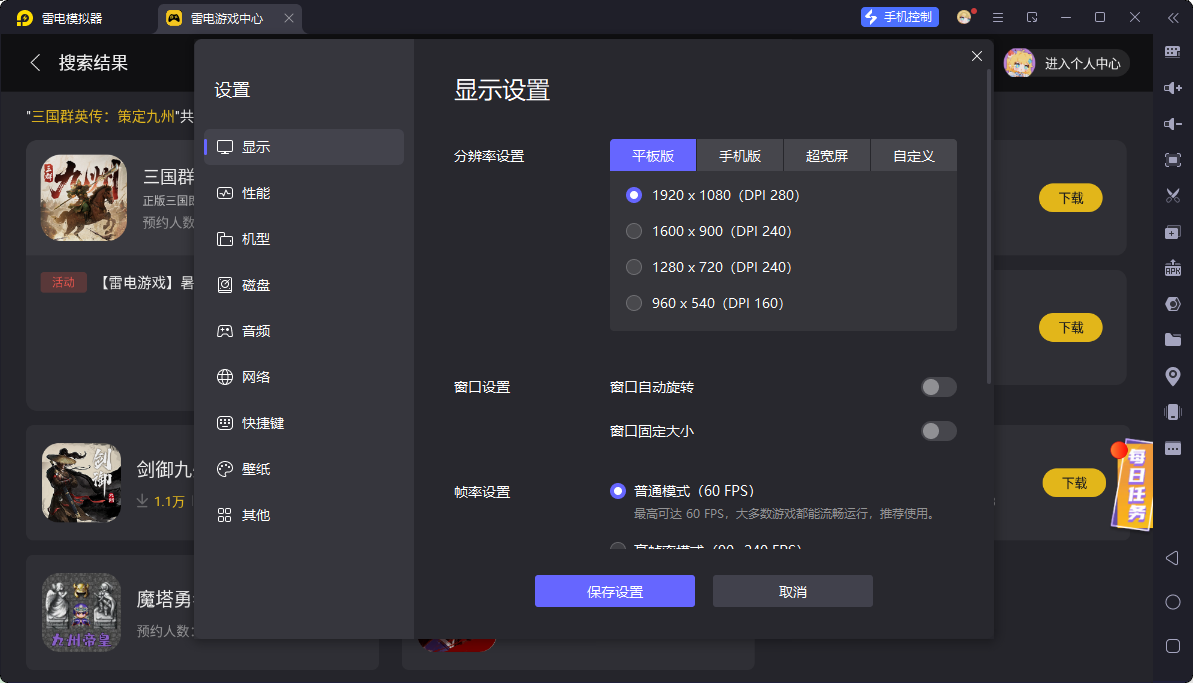The image size is (1193, 683).
Task: Close the 雷电游戏中心 tab
Action: coord(288,18)
